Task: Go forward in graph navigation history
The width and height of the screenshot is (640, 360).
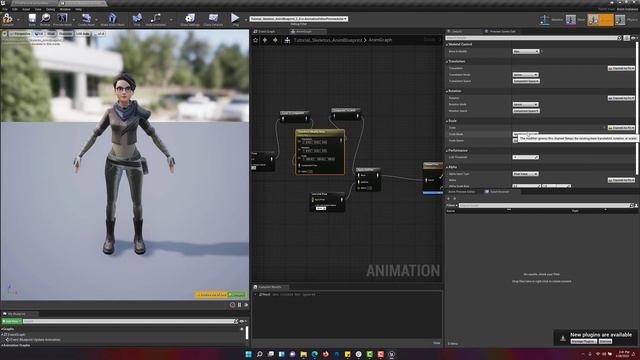Action: click(x=275, y=40)
